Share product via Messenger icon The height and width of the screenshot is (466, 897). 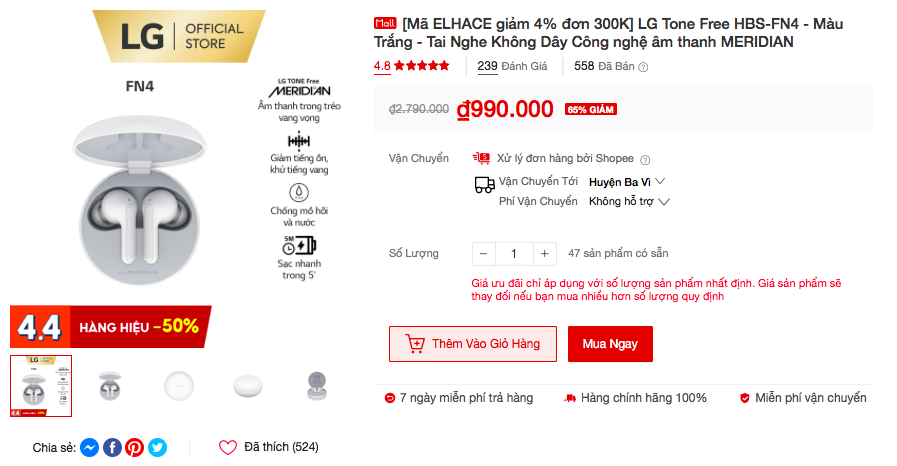pyautogui.click(x=89, y=447)
